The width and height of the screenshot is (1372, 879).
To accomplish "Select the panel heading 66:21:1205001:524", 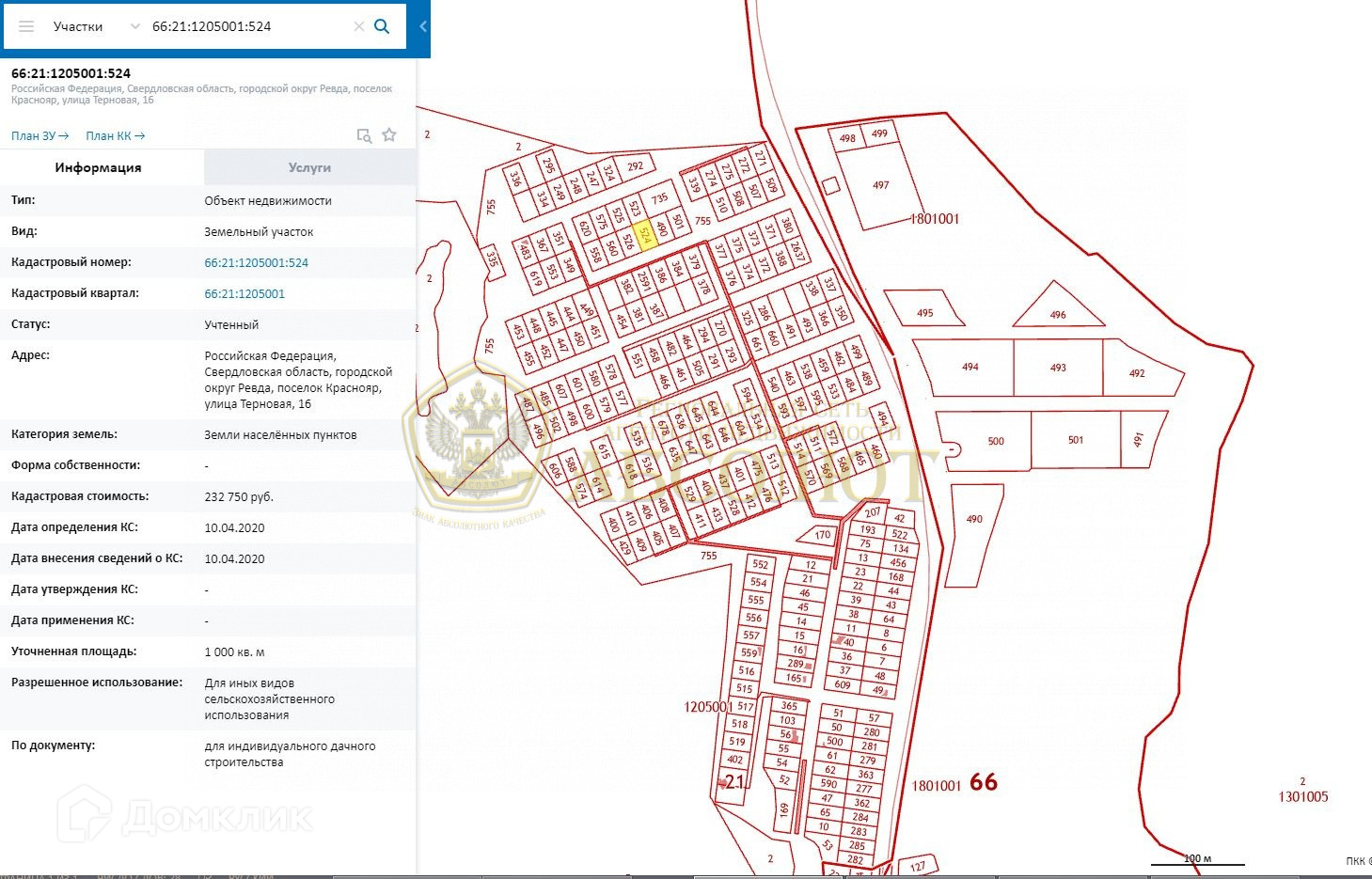I will [71, 73].
